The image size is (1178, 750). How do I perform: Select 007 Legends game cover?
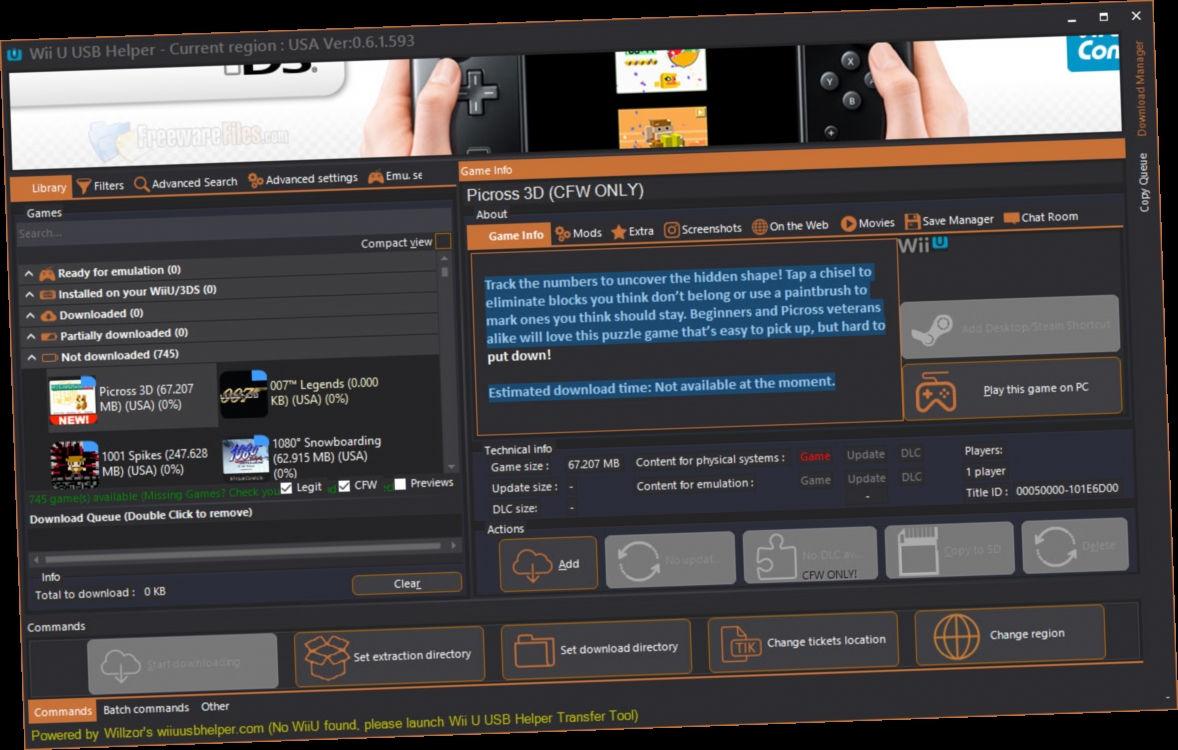pos(243,394)
